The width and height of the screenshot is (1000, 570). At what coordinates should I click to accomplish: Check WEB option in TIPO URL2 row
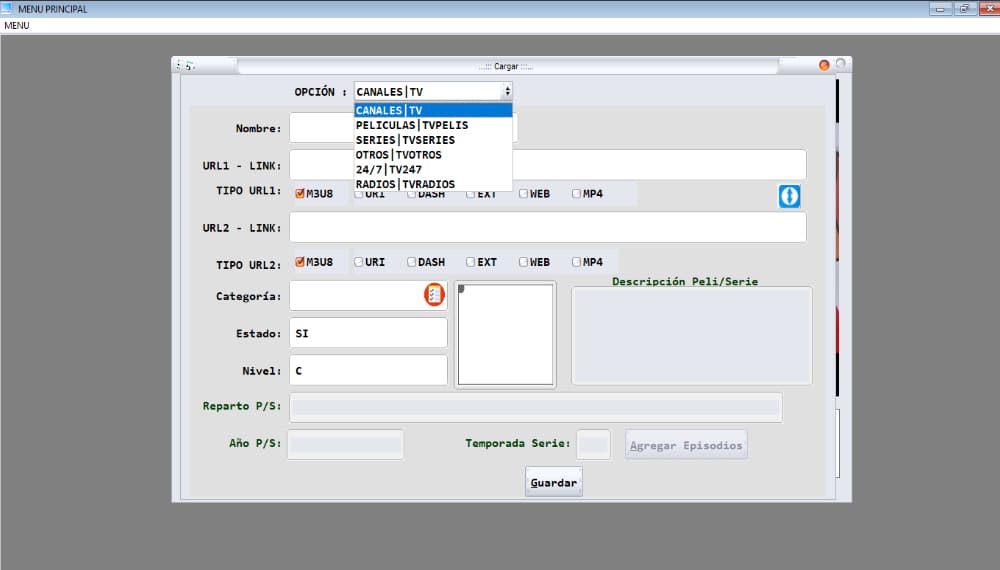coord(523,262)
